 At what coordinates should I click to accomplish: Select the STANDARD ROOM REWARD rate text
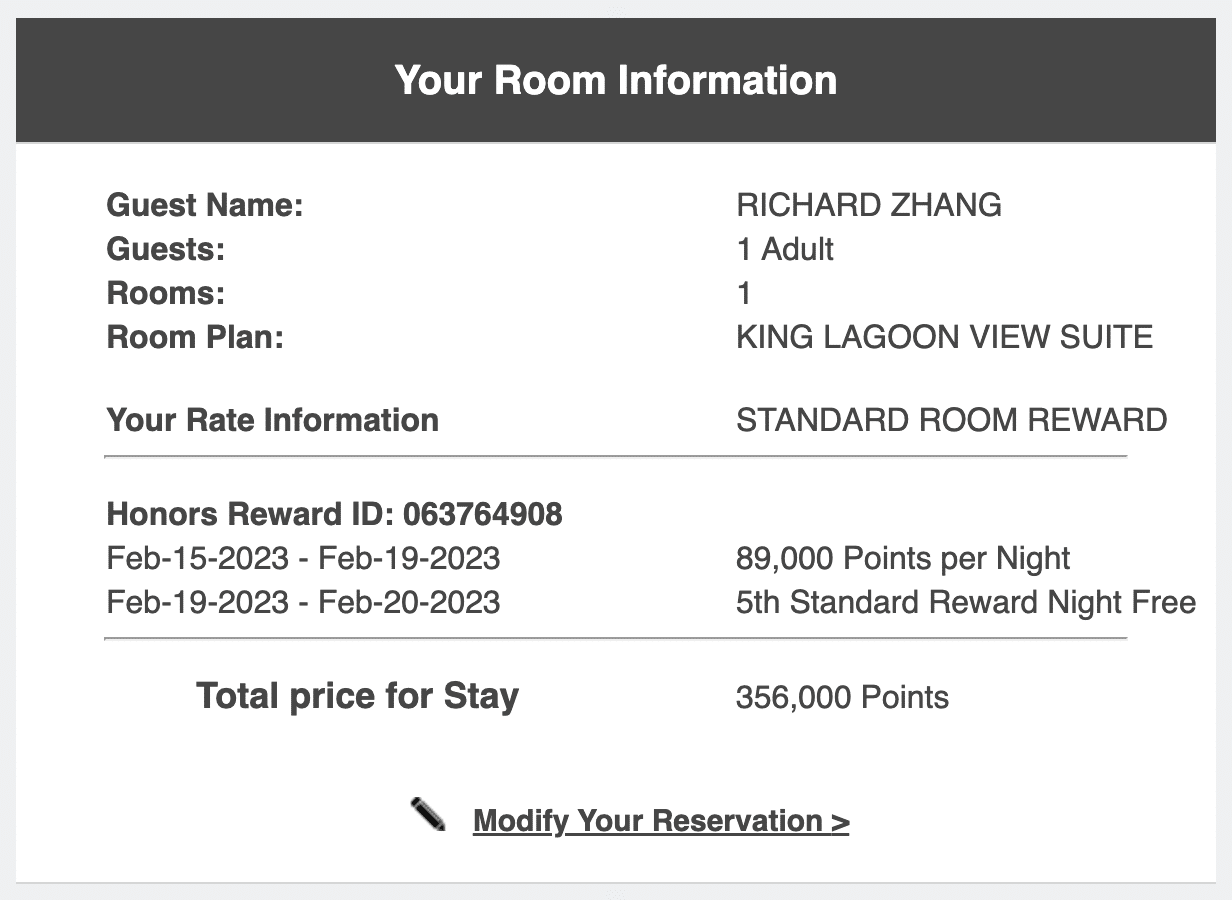click(951, 420)
